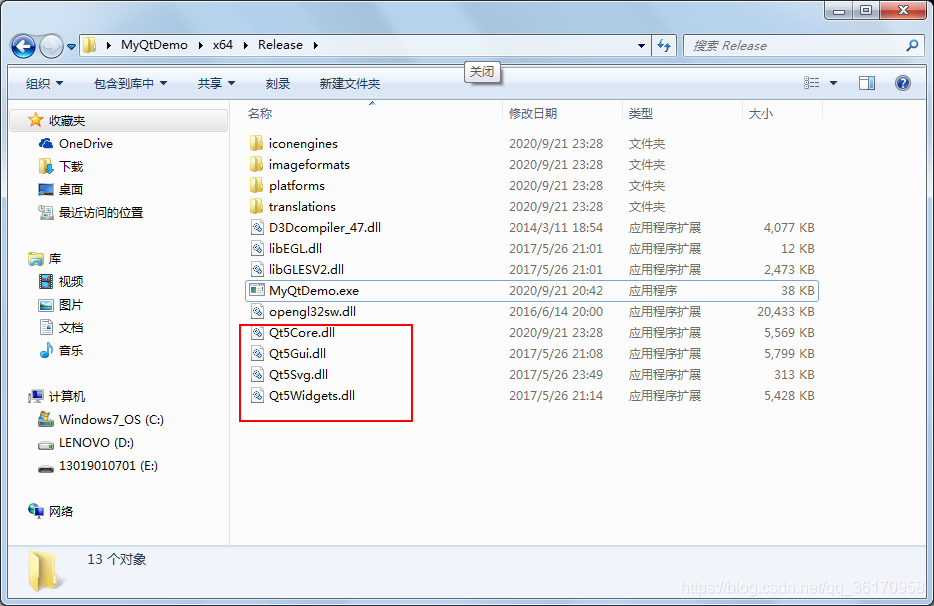This screenshot has width=934, height=606.
Task: Select the file name MyQtDemo.exe
Action: pos(314,291)
